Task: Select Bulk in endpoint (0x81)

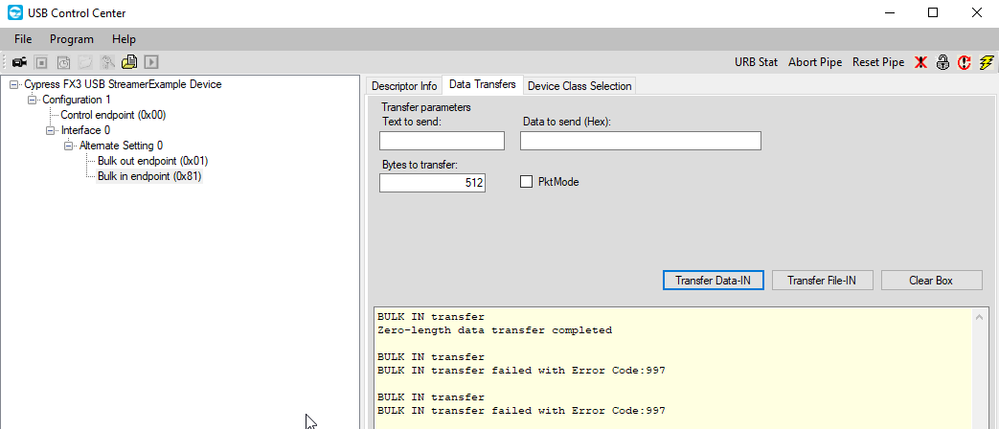Action: coord(150,177)
